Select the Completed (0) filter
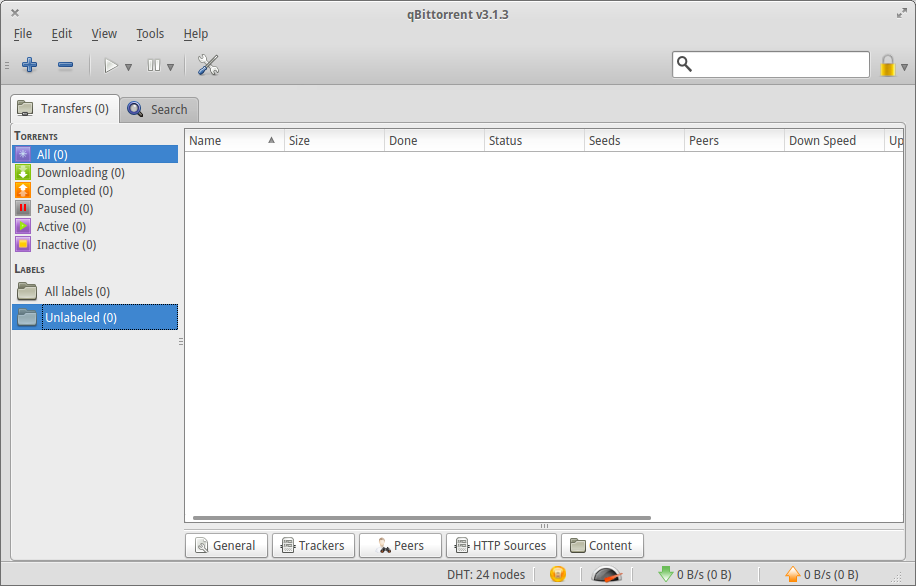Screen dimensions: 916x586 tap(95, 190)
